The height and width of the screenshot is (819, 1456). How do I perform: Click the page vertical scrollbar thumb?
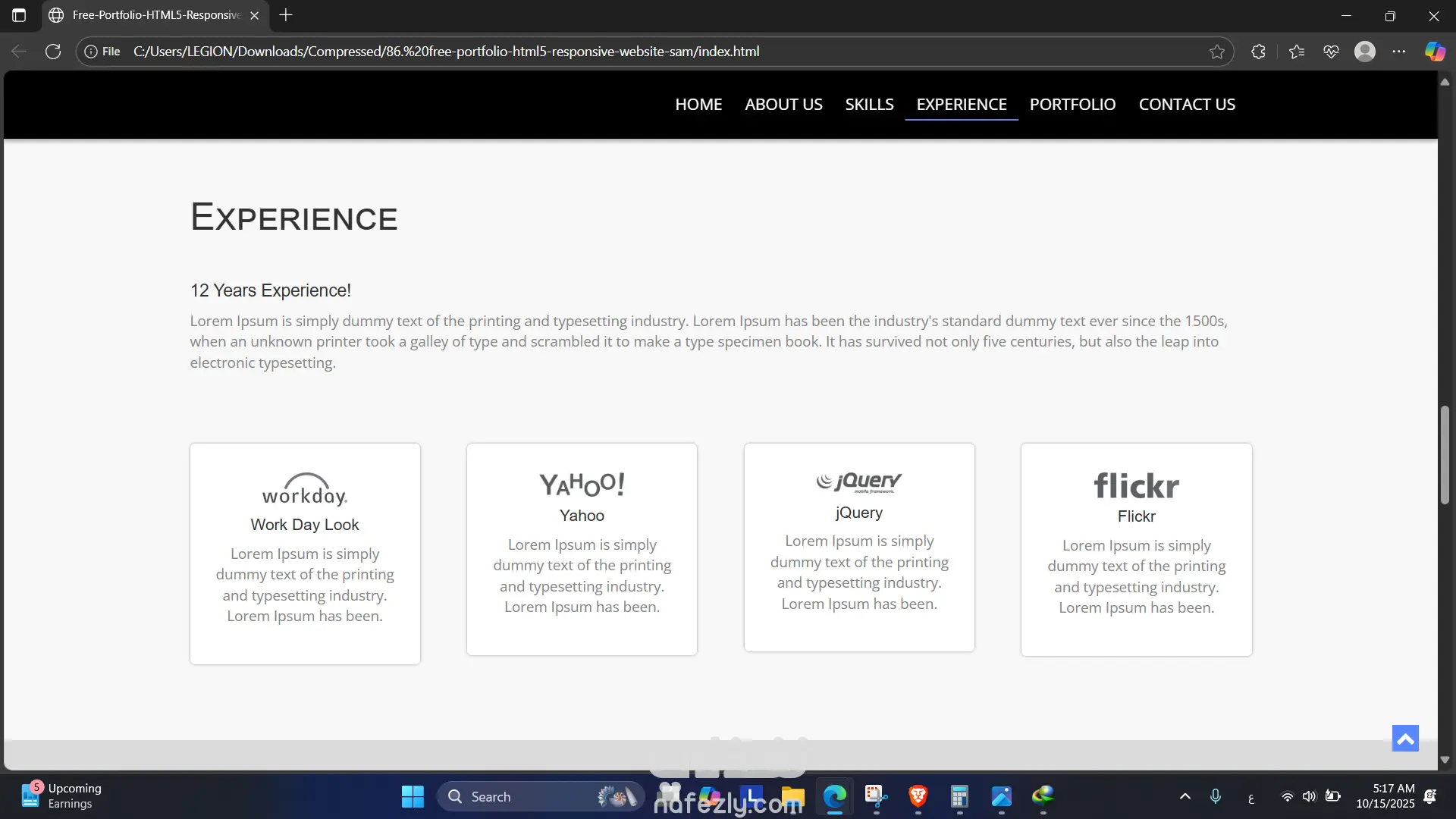pos(1445,455)
